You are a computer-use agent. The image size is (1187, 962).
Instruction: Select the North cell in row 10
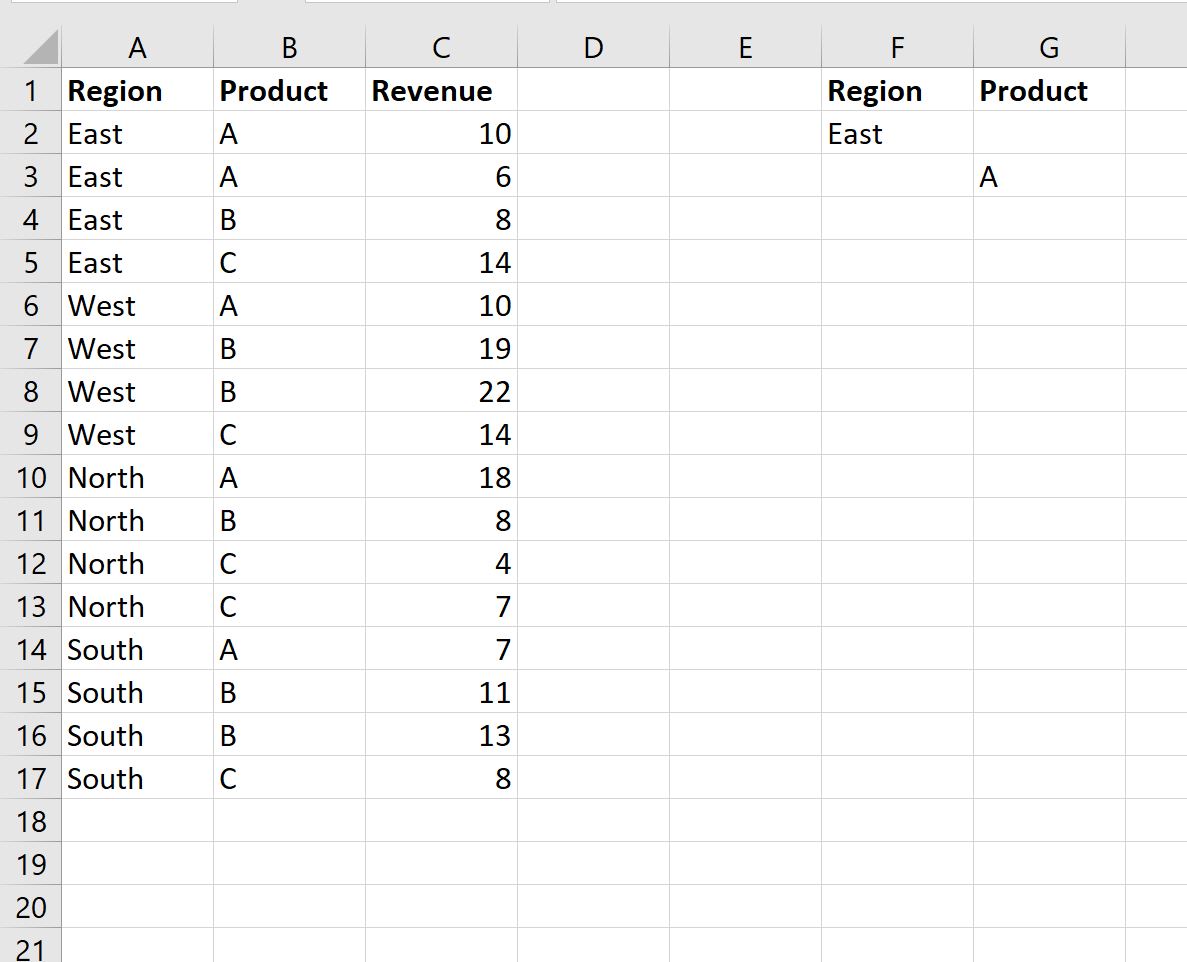tap(137, 477)
